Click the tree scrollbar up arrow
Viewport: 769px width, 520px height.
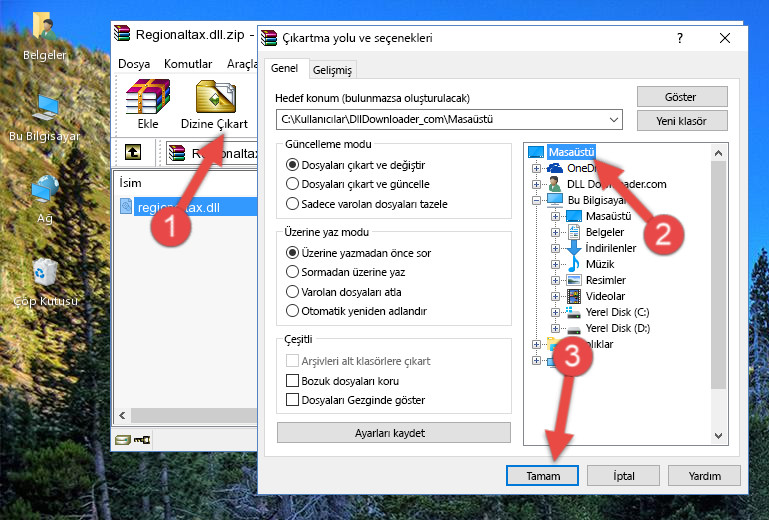click(x=718, y=153)
